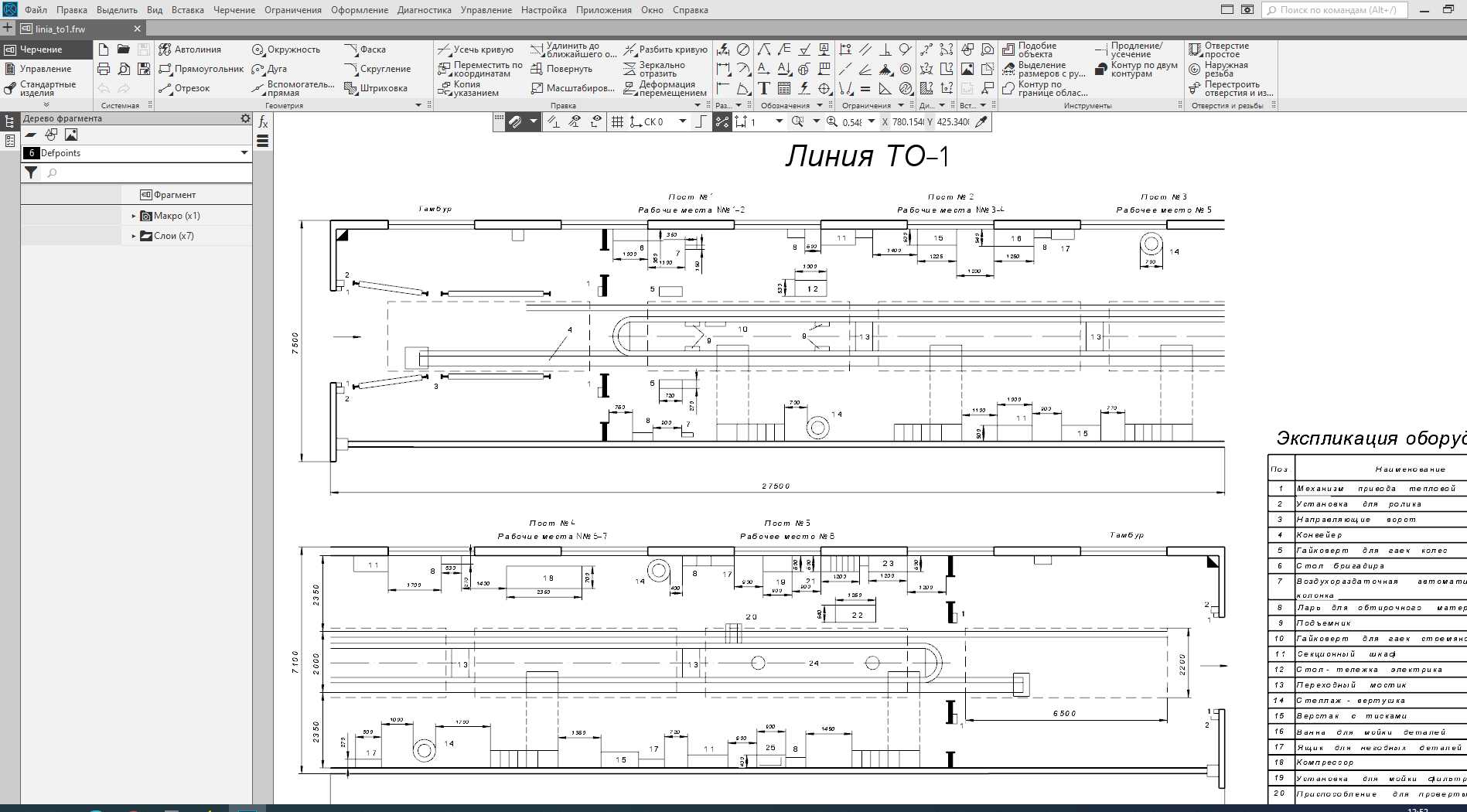This screenshot has height=812, width=1467.
Task: Open the Дерево фрагмента settings gear
Action: pyautogui.click(x=245, y=118)
